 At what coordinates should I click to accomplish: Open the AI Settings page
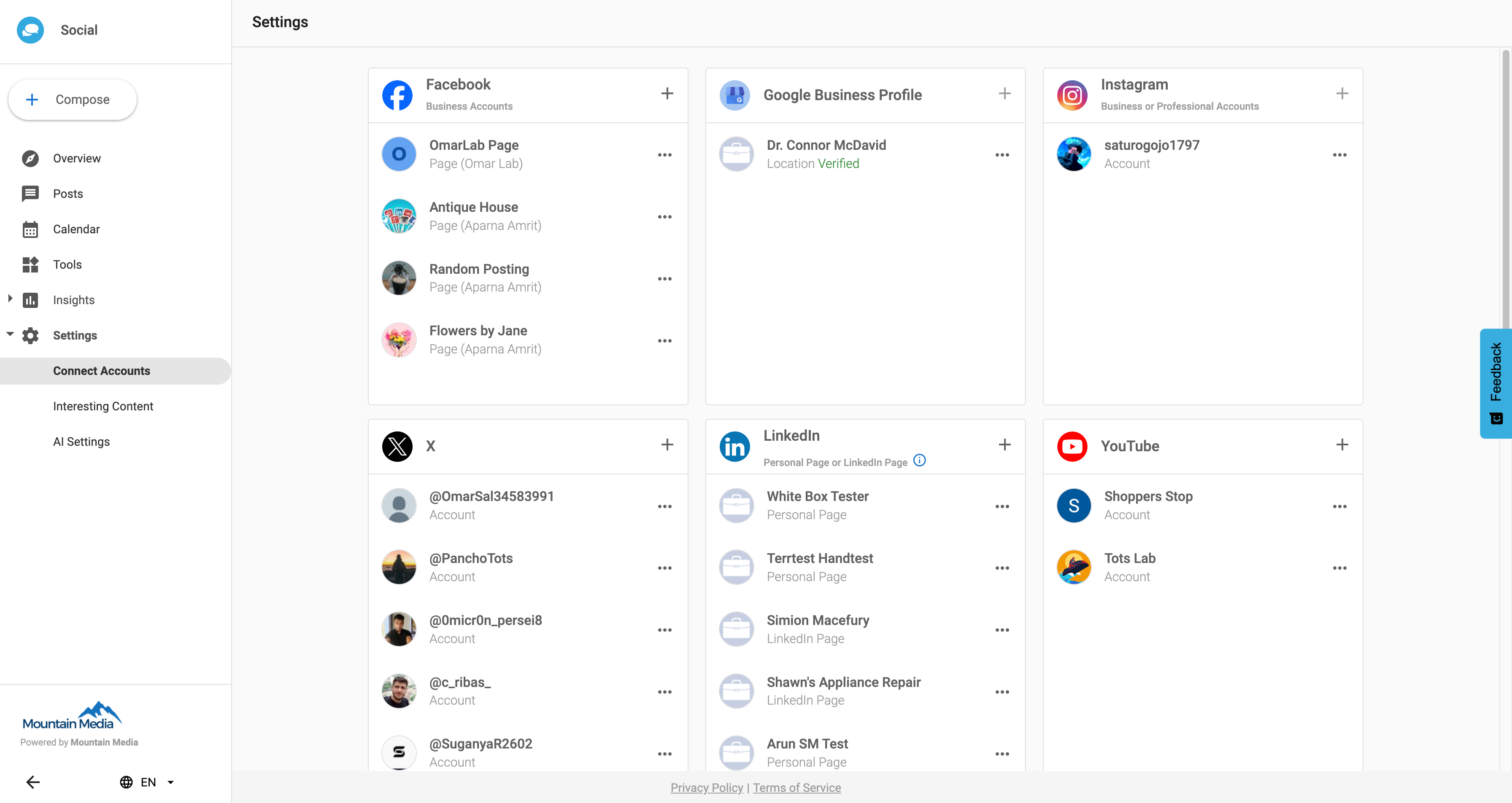click(81, 442)
